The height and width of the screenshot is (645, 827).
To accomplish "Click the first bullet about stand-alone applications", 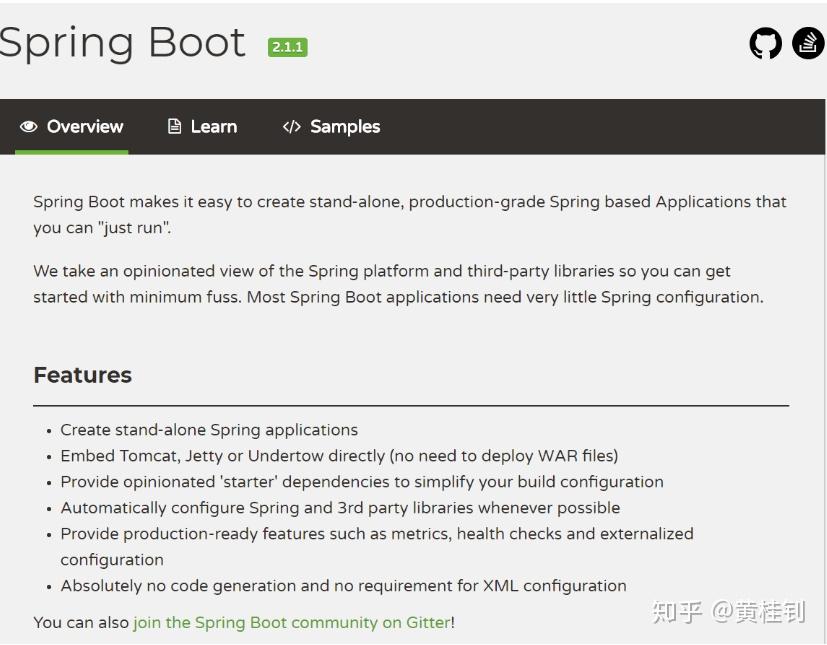I will click(x=208, y=429).
